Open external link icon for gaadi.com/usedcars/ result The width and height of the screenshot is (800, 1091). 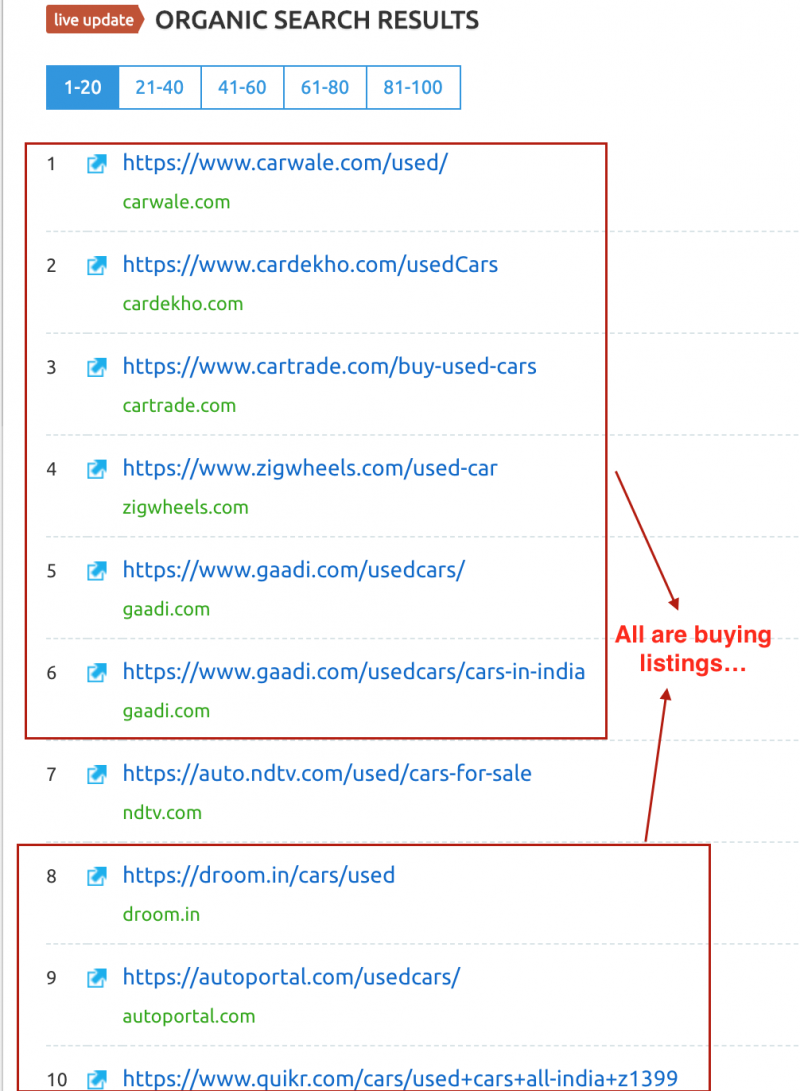click(97, 571)
